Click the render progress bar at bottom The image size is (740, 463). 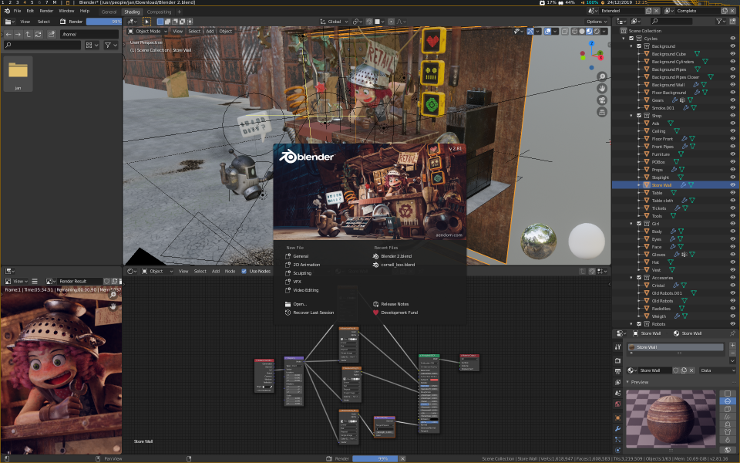[376, 459]
